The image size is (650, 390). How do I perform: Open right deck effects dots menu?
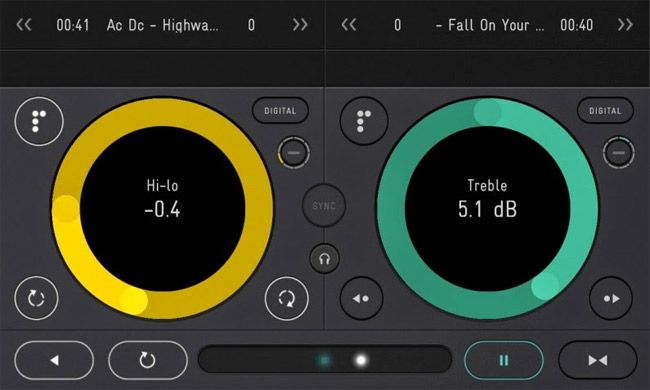click(364, 121)
